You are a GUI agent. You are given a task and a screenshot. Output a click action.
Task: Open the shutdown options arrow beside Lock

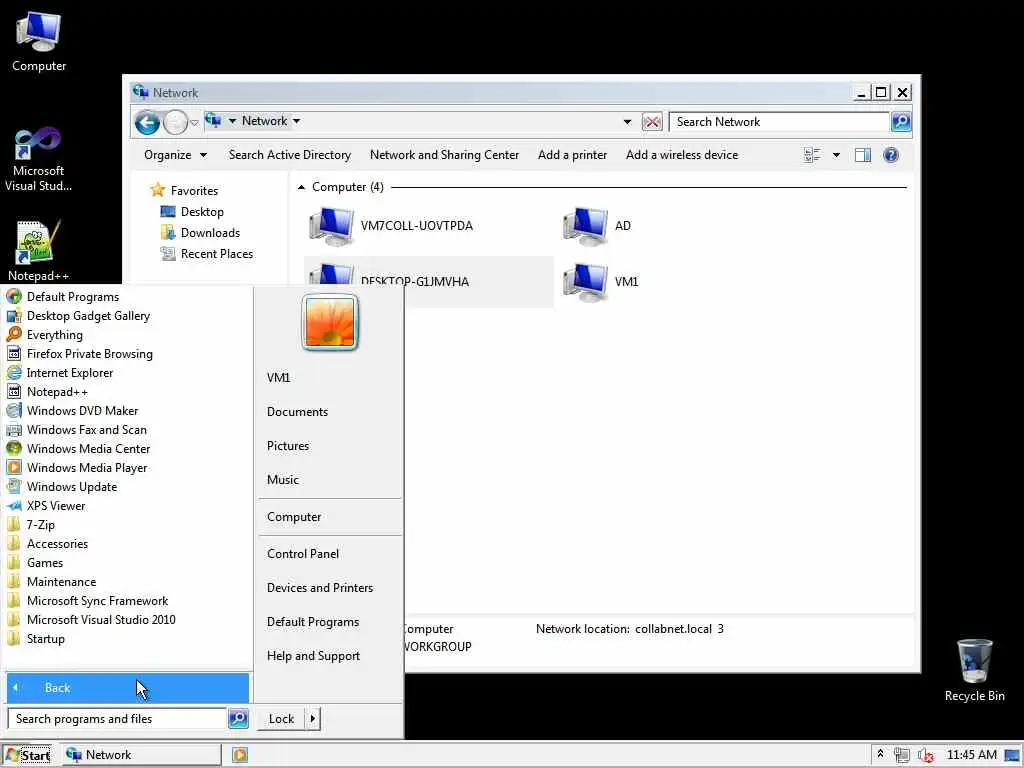pos(313,719)
